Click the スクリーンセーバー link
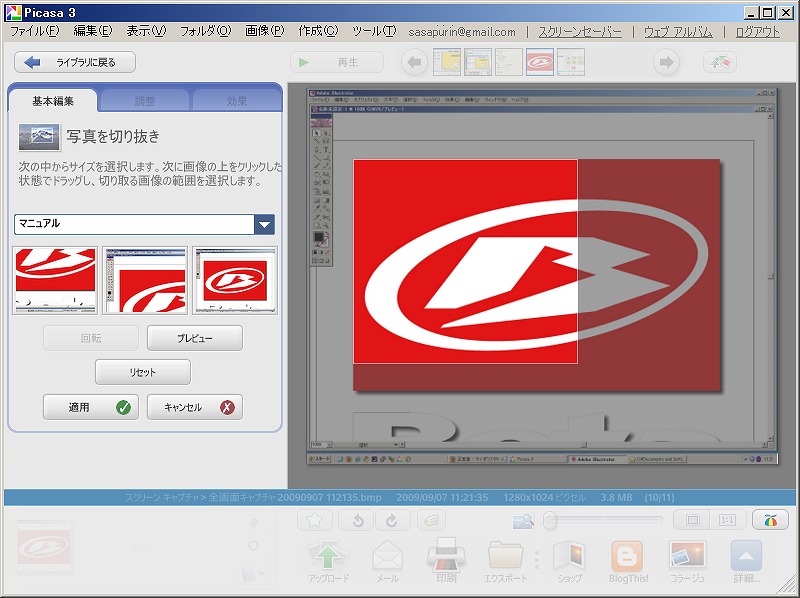 click(580, 32)
